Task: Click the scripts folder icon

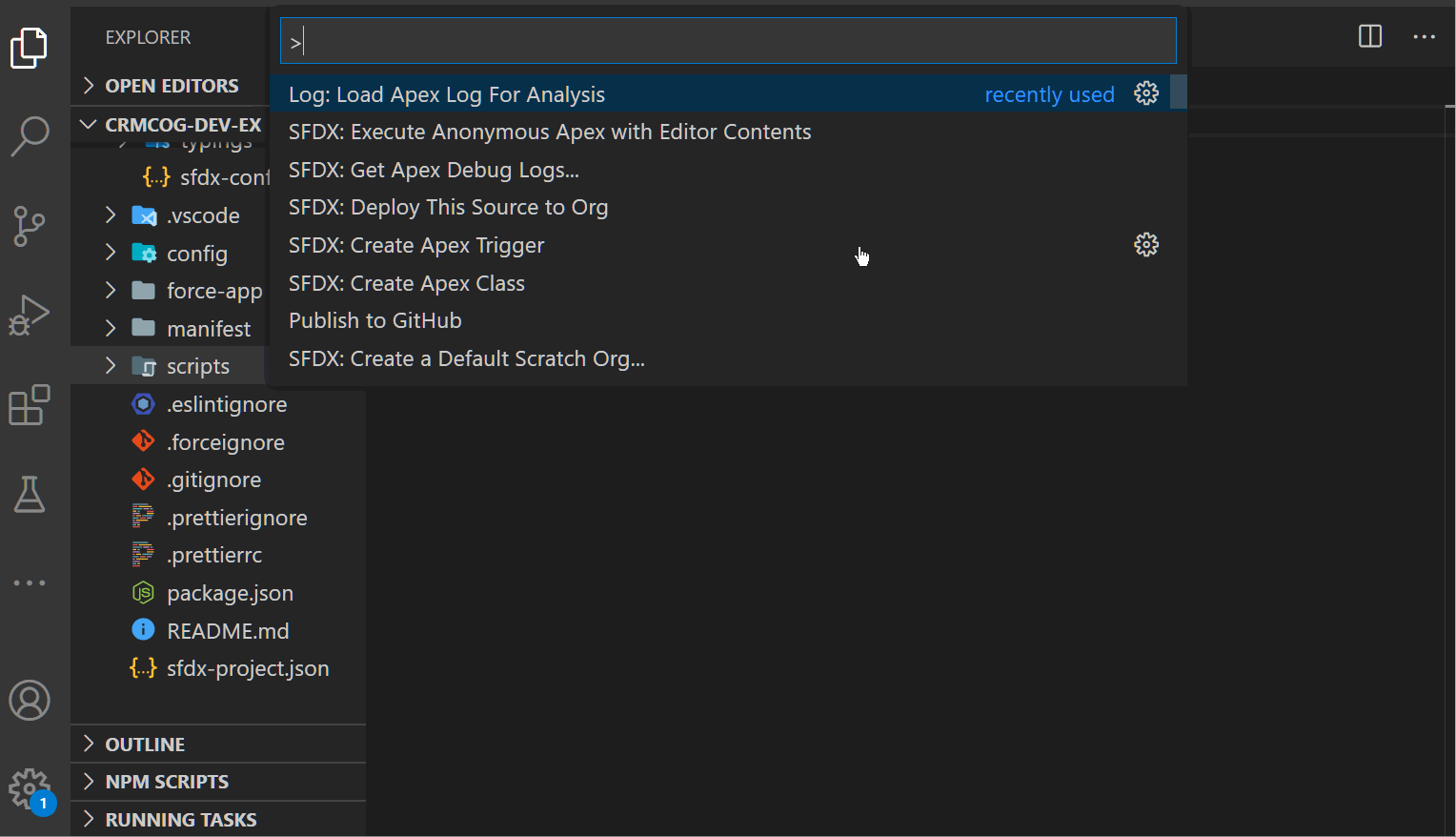Action: (x=144, y=366)
